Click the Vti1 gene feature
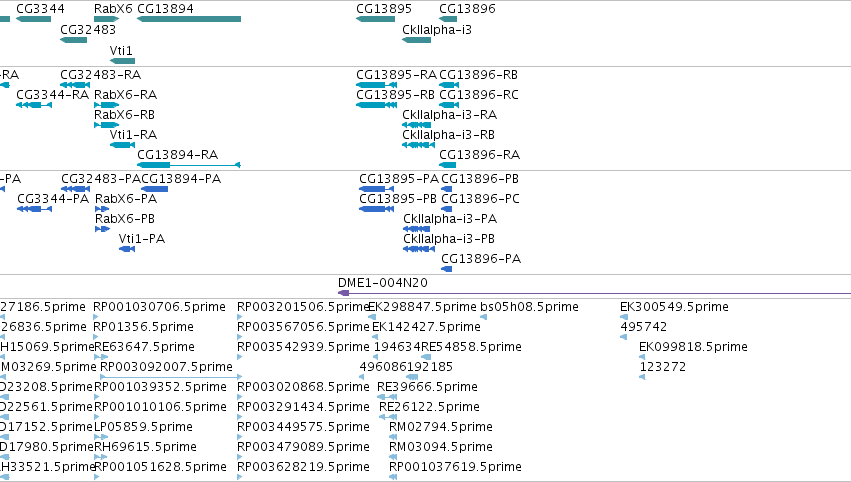Viewport: 851px width, 482px height. [122, 61]
